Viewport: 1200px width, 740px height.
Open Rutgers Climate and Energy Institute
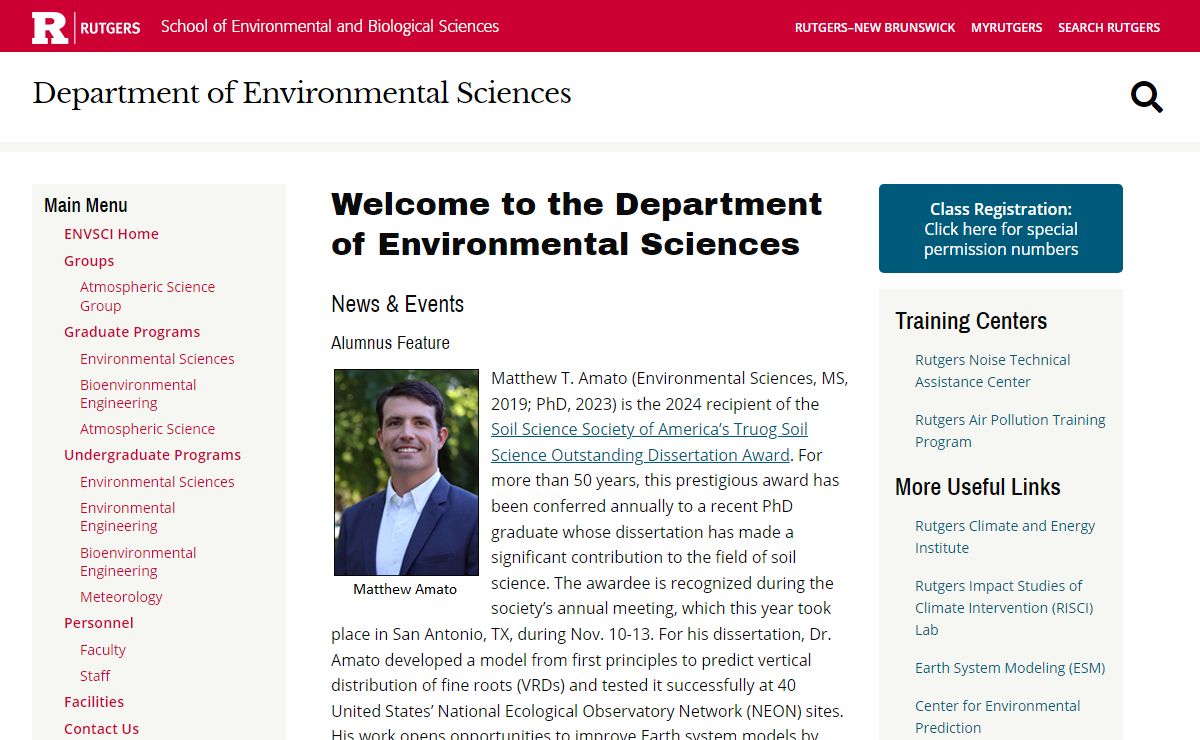1005,537
